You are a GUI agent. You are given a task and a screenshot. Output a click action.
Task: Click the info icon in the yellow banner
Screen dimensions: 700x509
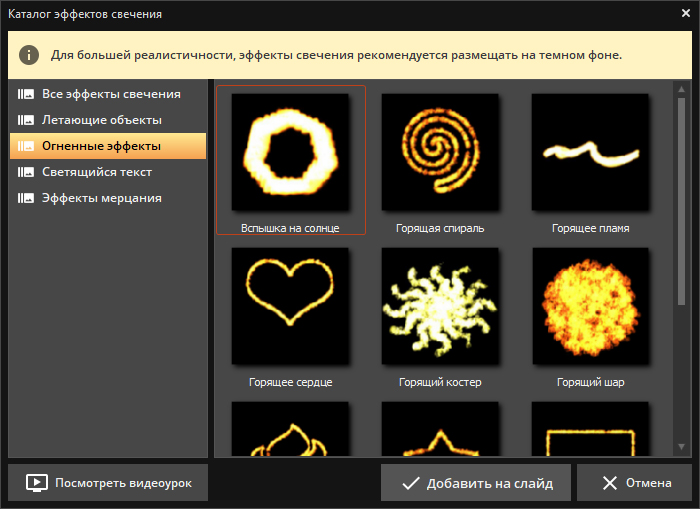[x=29, y=55]
